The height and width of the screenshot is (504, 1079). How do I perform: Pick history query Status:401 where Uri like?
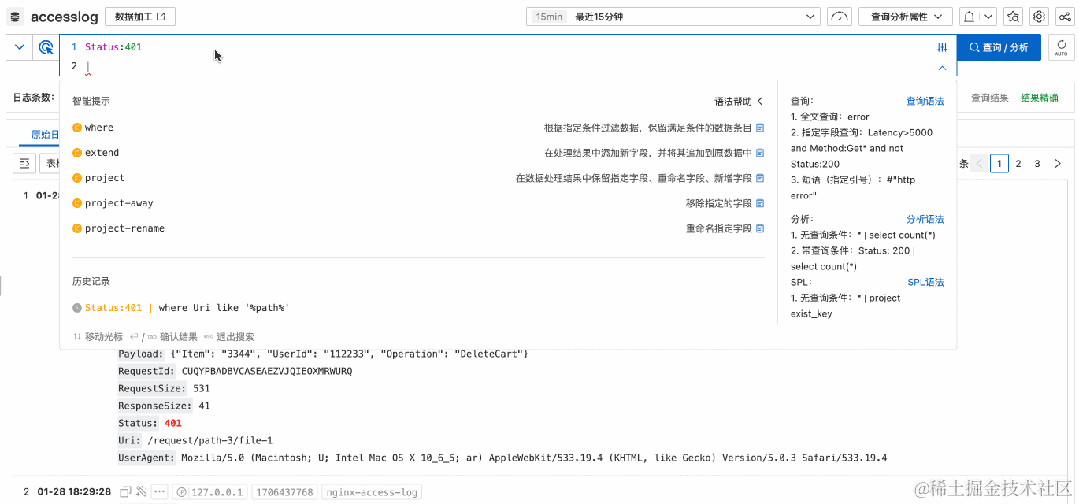(186, 308)
